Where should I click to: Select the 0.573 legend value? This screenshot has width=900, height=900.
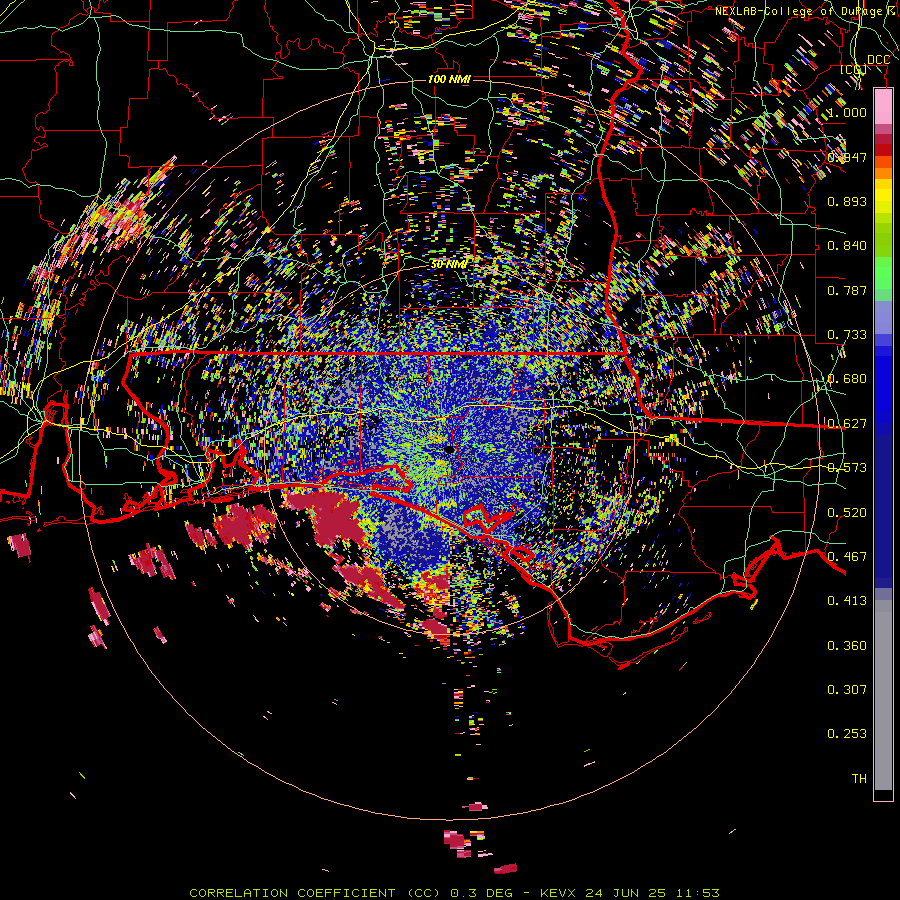pyautogui.click(x=847, y=468)
